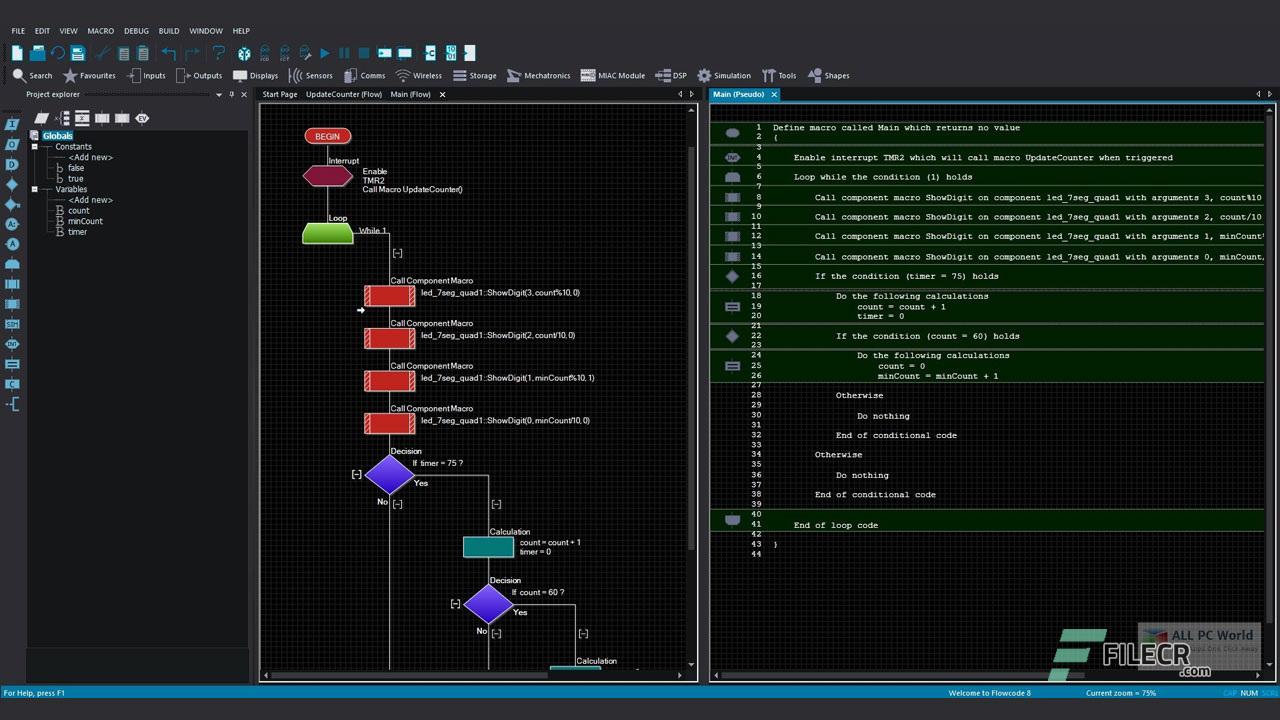Switch to the Start Page tab
The height and width of the screenshot is (720, 1280).
[280, 94]
